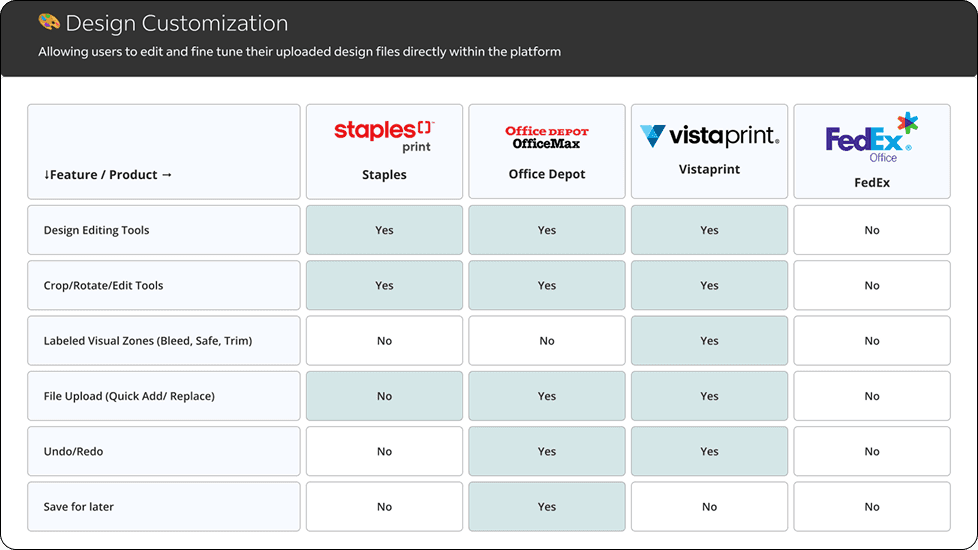
Task: Click Vistaprint's Yes cell for Labeled Visual Zones
Action: point(709,340)
